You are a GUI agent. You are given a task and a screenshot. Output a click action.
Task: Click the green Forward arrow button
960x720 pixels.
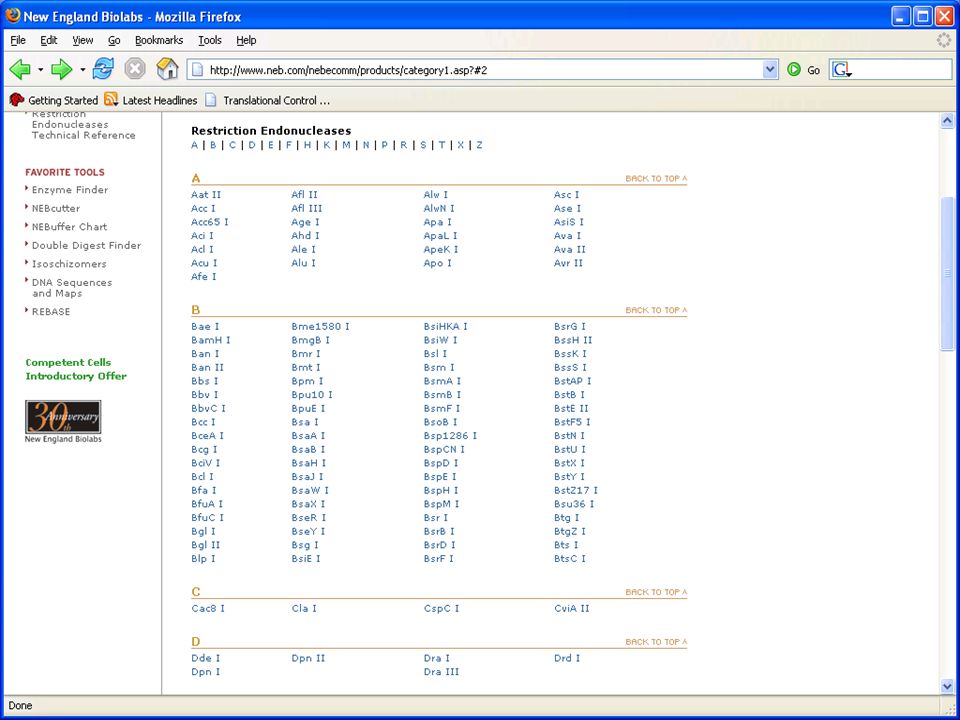[61, 69]
